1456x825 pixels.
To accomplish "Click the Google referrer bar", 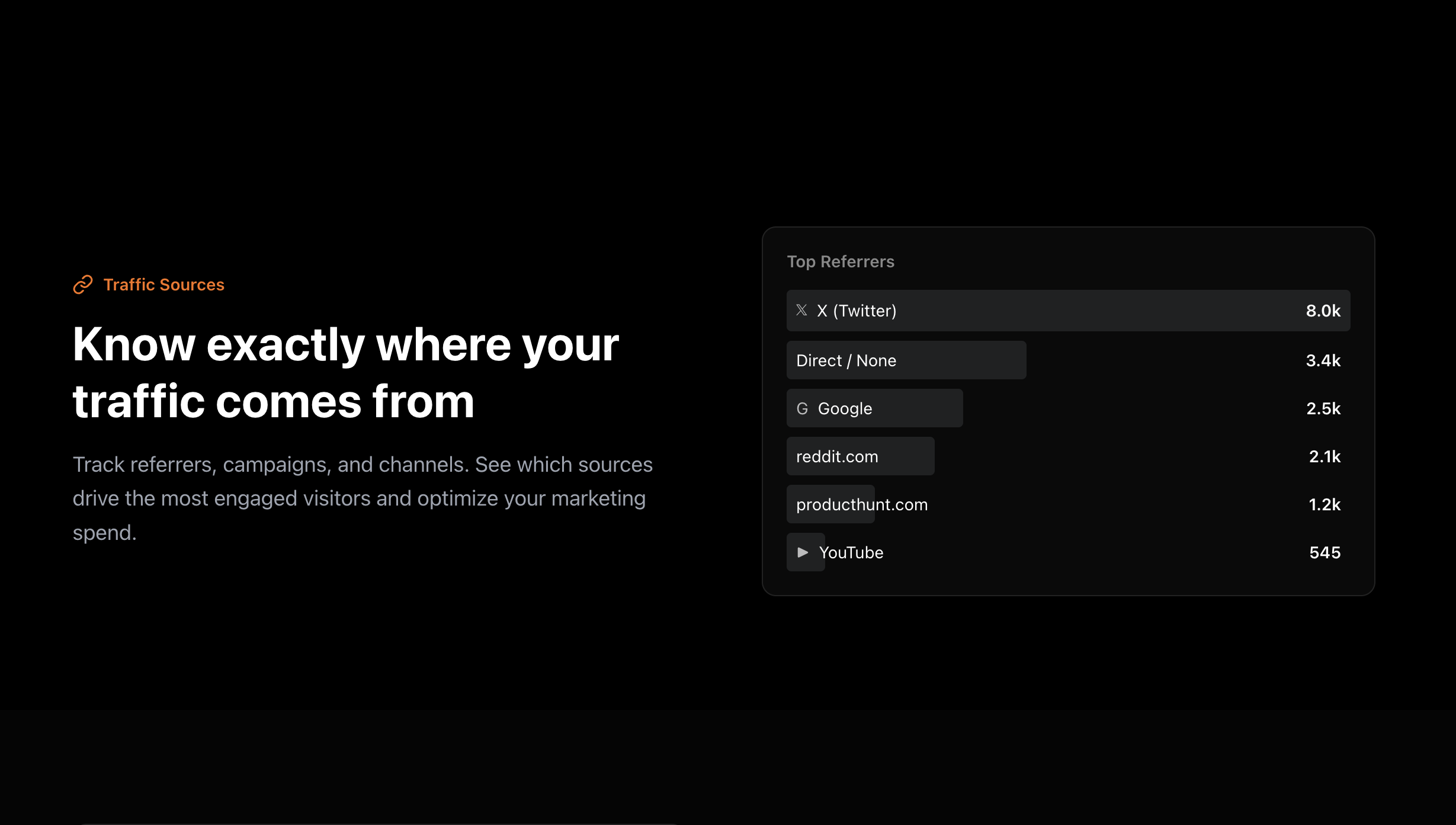I will click(x=874, y=408).
